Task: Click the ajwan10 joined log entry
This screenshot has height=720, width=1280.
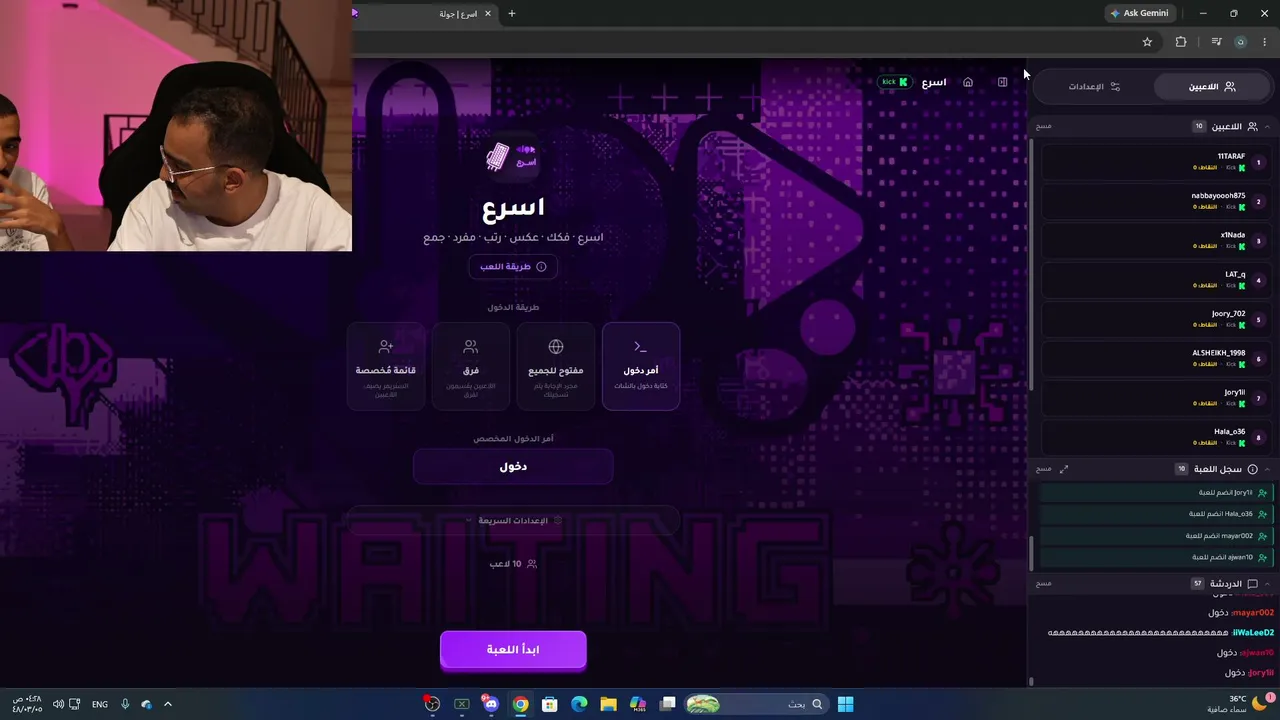Action: (1155, 558)
